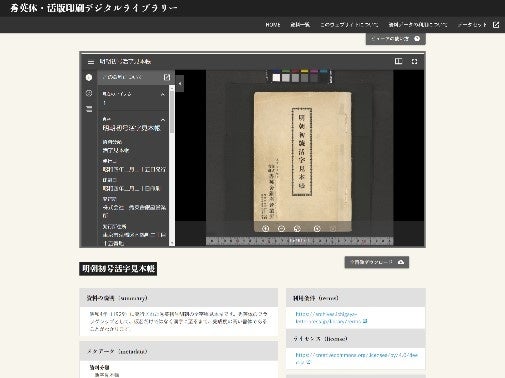Click the 資料の概要 (summary) section header
The image size is (505, 378).
pos(178,298)
